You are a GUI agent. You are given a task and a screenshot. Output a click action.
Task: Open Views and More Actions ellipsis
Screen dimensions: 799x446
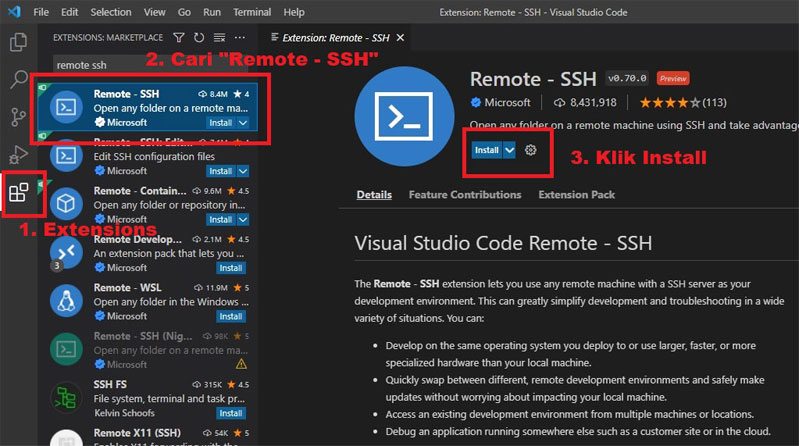tap(239, 38)
